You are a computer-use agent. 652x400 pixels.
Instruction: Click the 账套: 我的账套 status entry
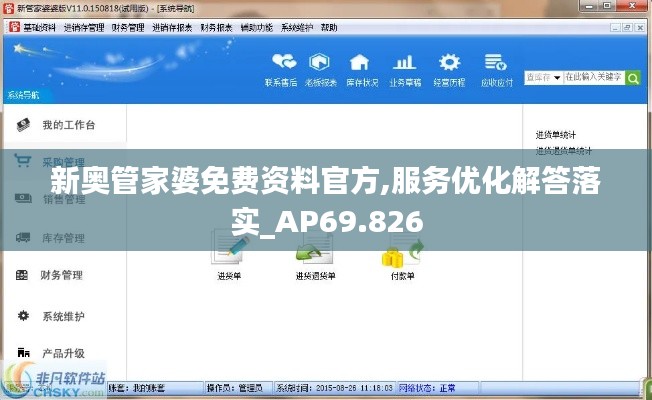point(136,388)
